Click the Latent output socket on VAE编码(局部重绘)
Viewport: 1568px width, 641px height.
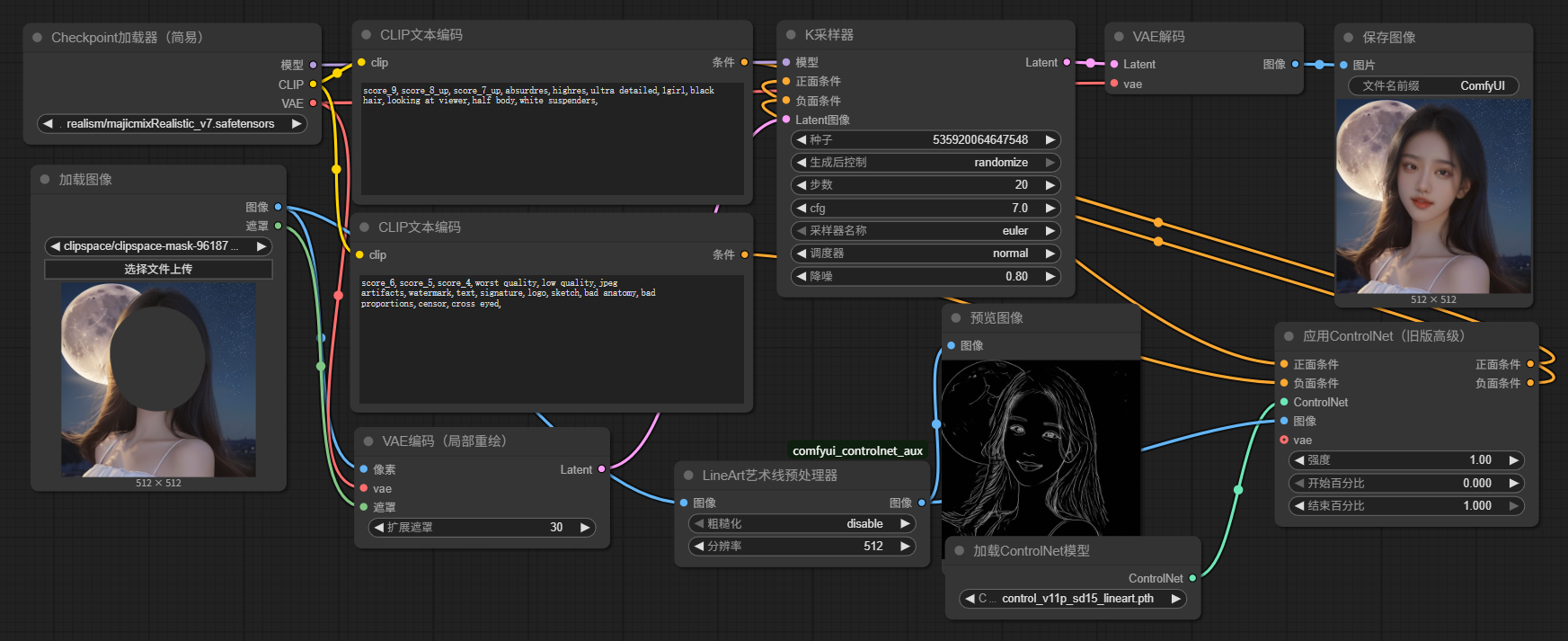(601, 469)
